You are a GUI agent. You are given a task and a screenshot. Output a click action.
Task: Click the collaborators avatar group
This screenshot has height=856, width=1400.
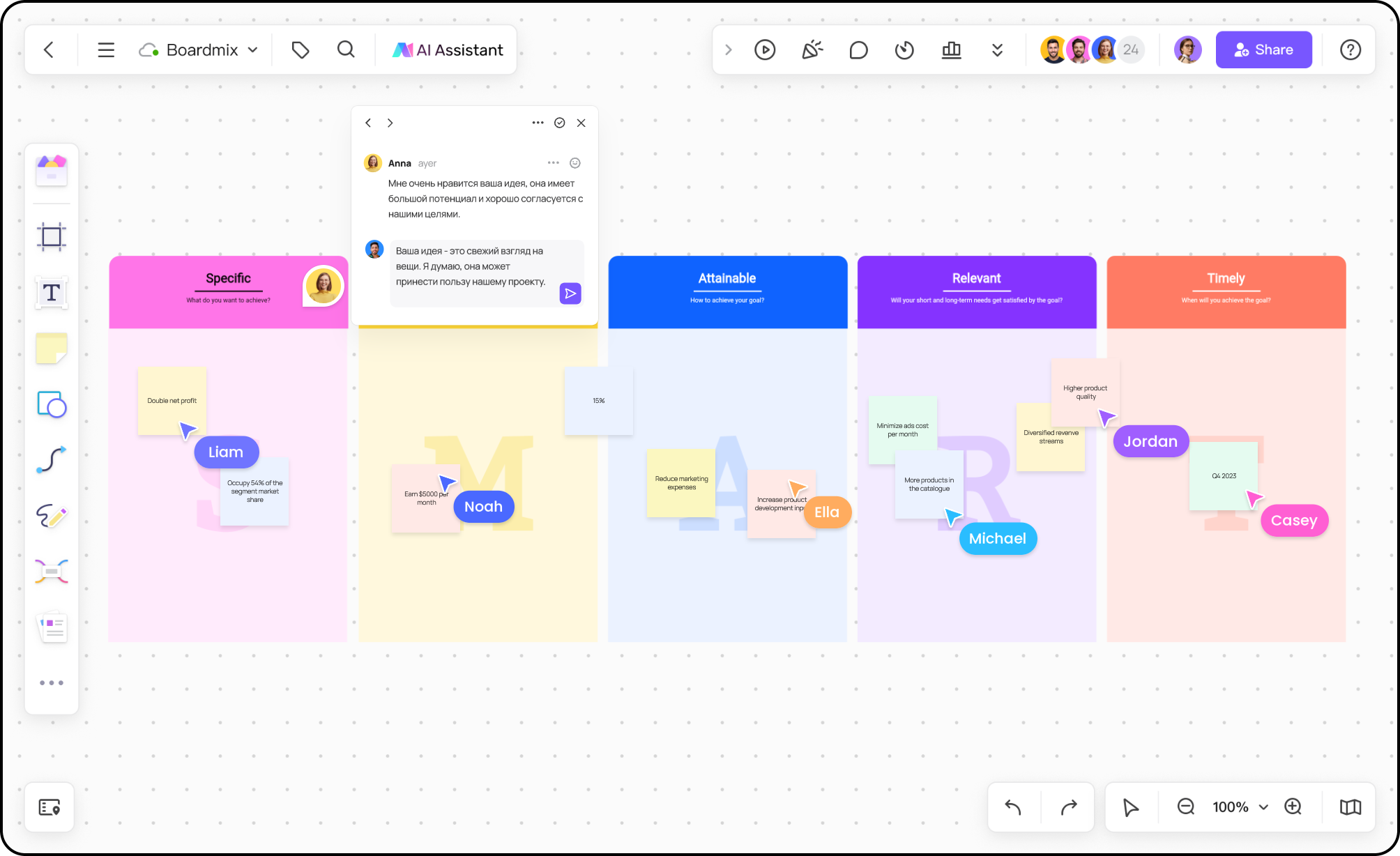point(1090,49)
